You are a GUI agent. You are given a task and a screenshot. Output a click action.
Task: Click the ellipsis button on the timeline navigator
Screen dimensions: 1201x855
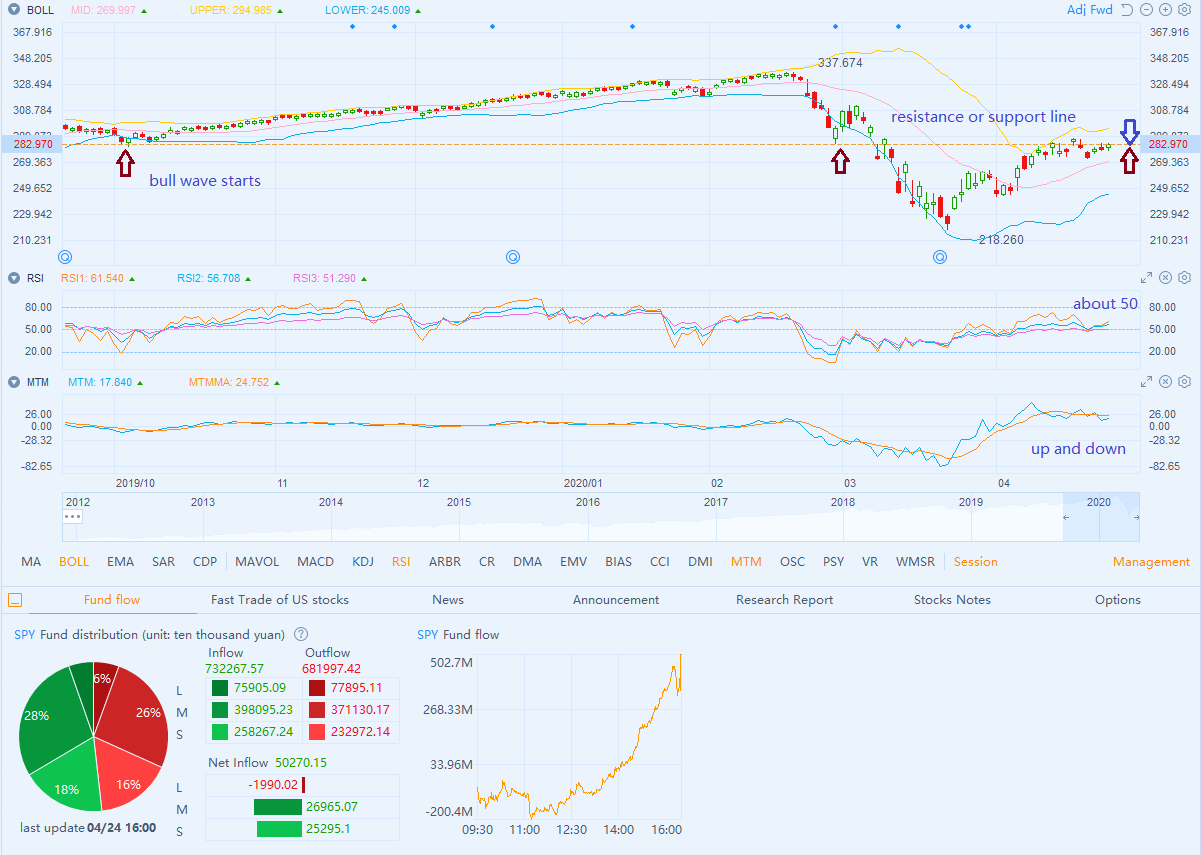click(73, 517)
